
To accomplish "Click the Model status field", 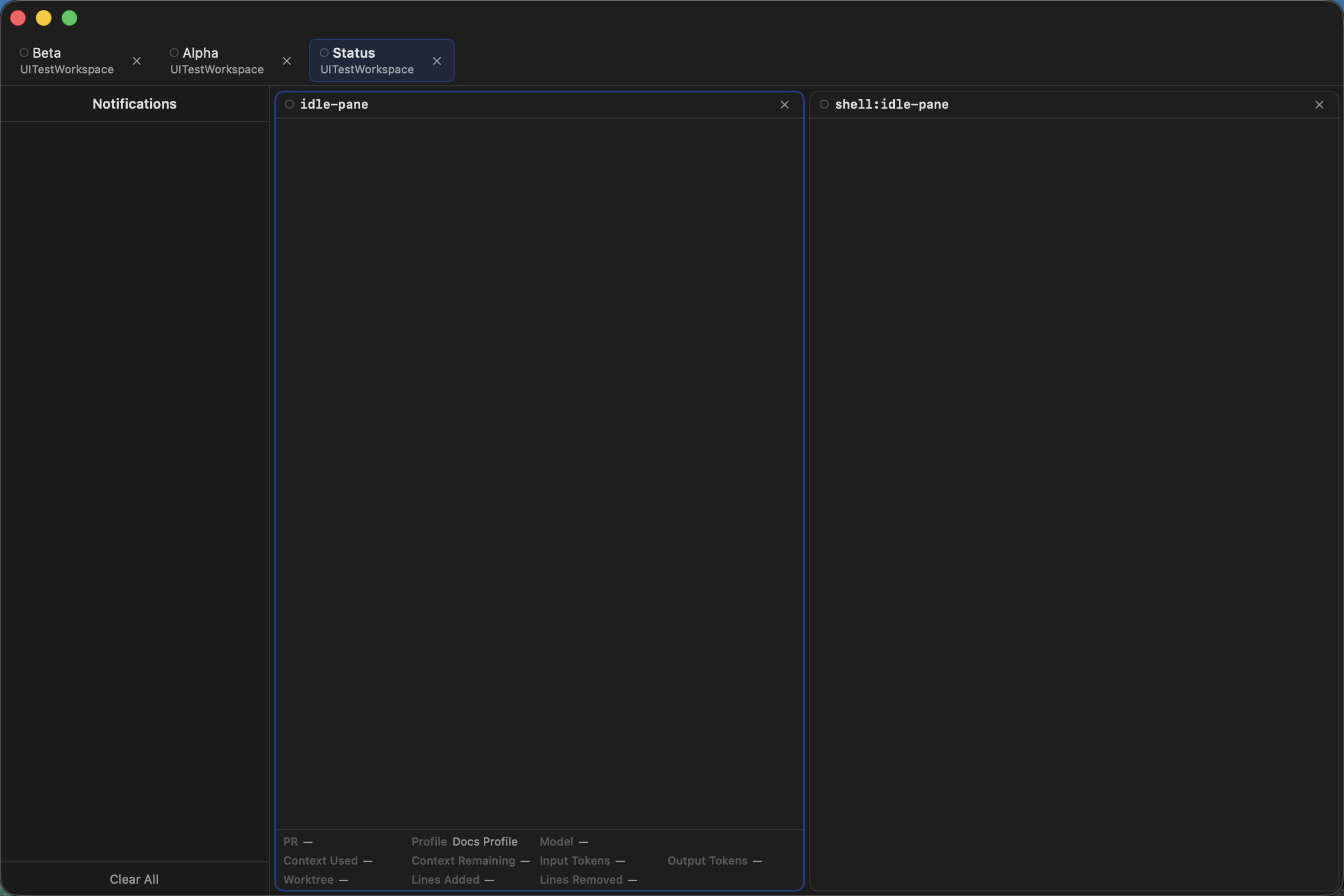I will pyautogui.click(x=564, y=842).
